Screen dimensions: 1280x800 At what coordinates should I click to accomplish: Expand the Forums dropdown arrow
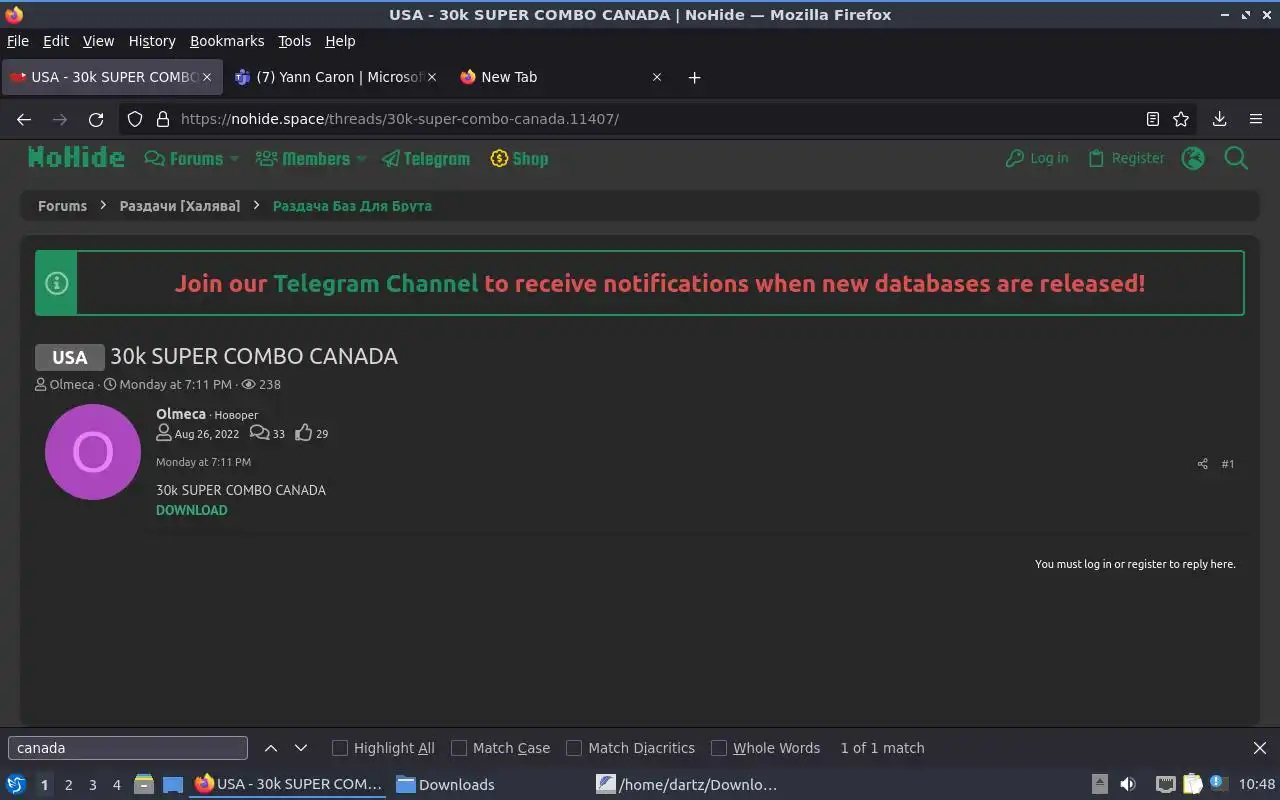pyautogui.click(x=235, y=159)
